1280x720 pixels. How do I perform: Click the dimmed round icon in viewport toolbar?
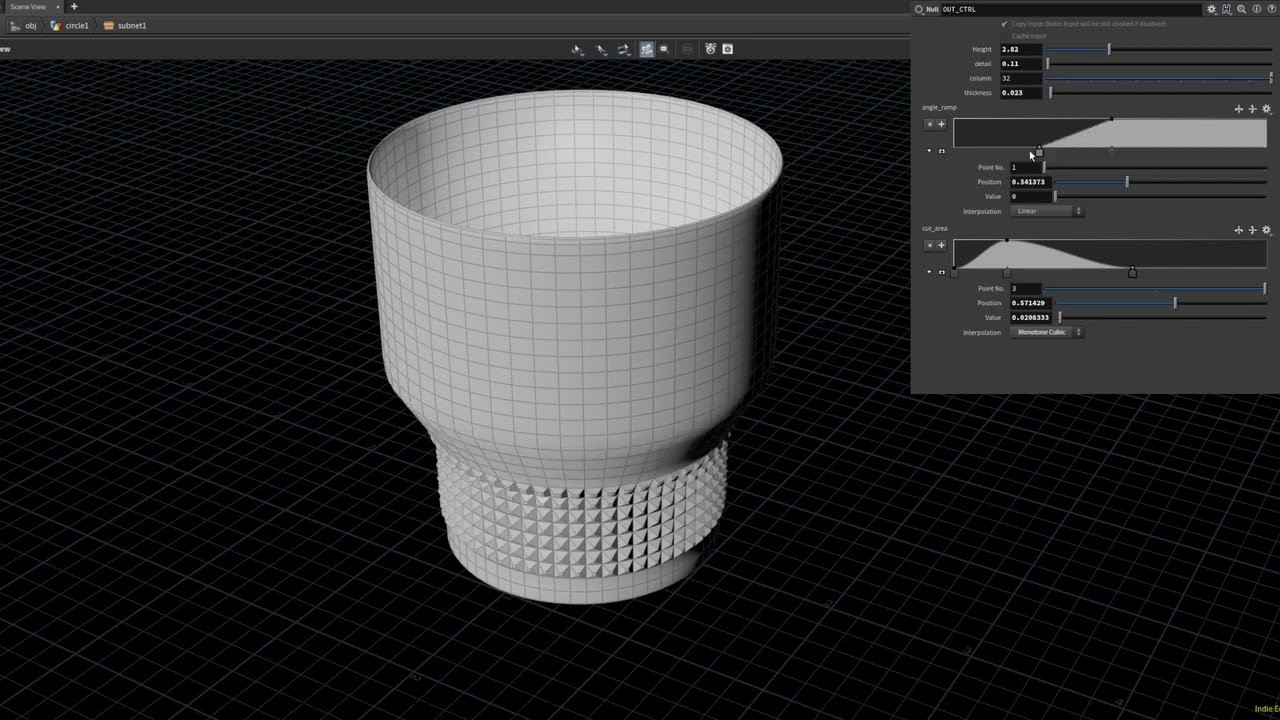coord(687,49)
